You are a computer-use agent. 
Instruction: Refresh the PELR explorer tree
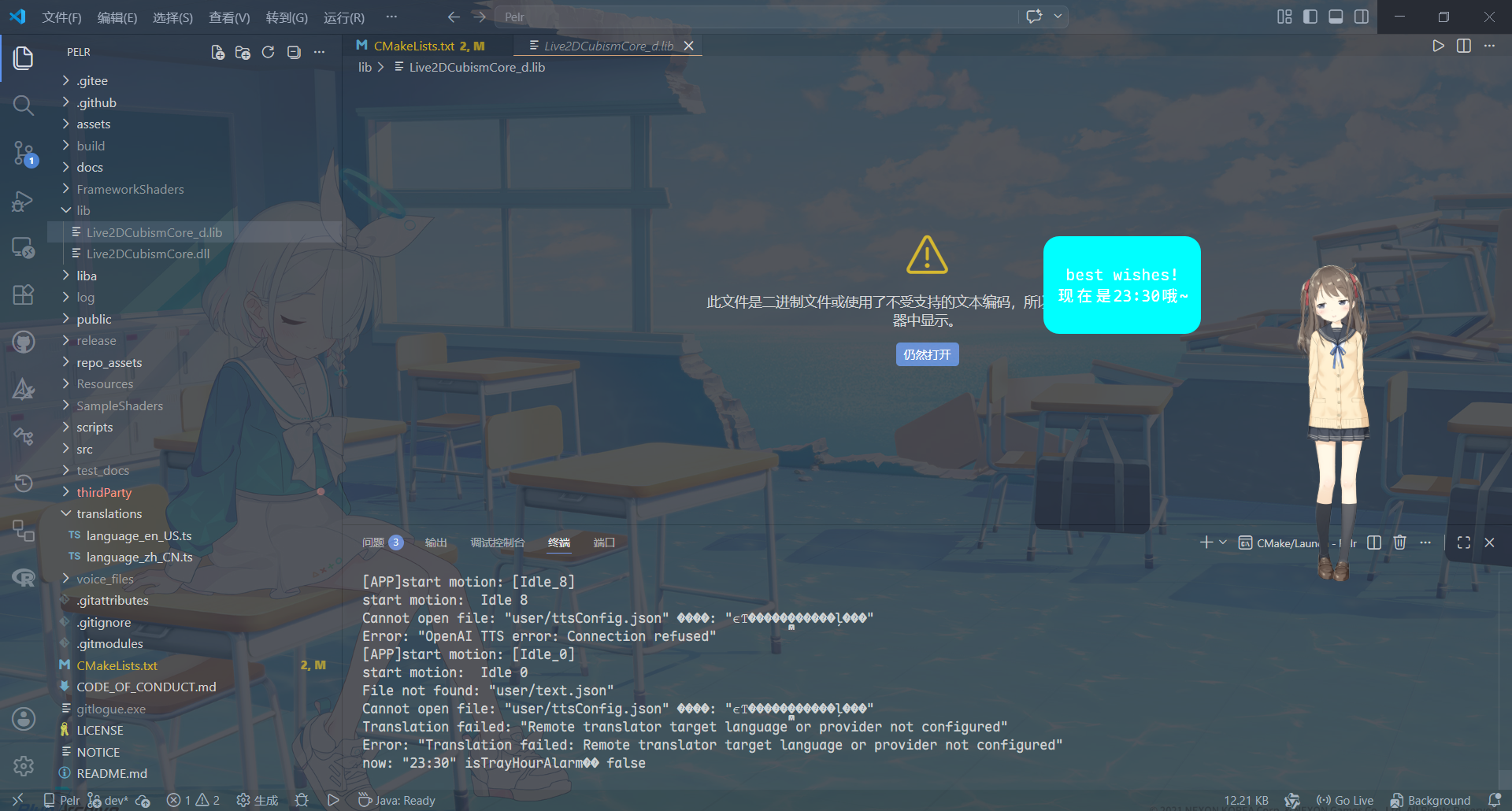pos(268,52)
